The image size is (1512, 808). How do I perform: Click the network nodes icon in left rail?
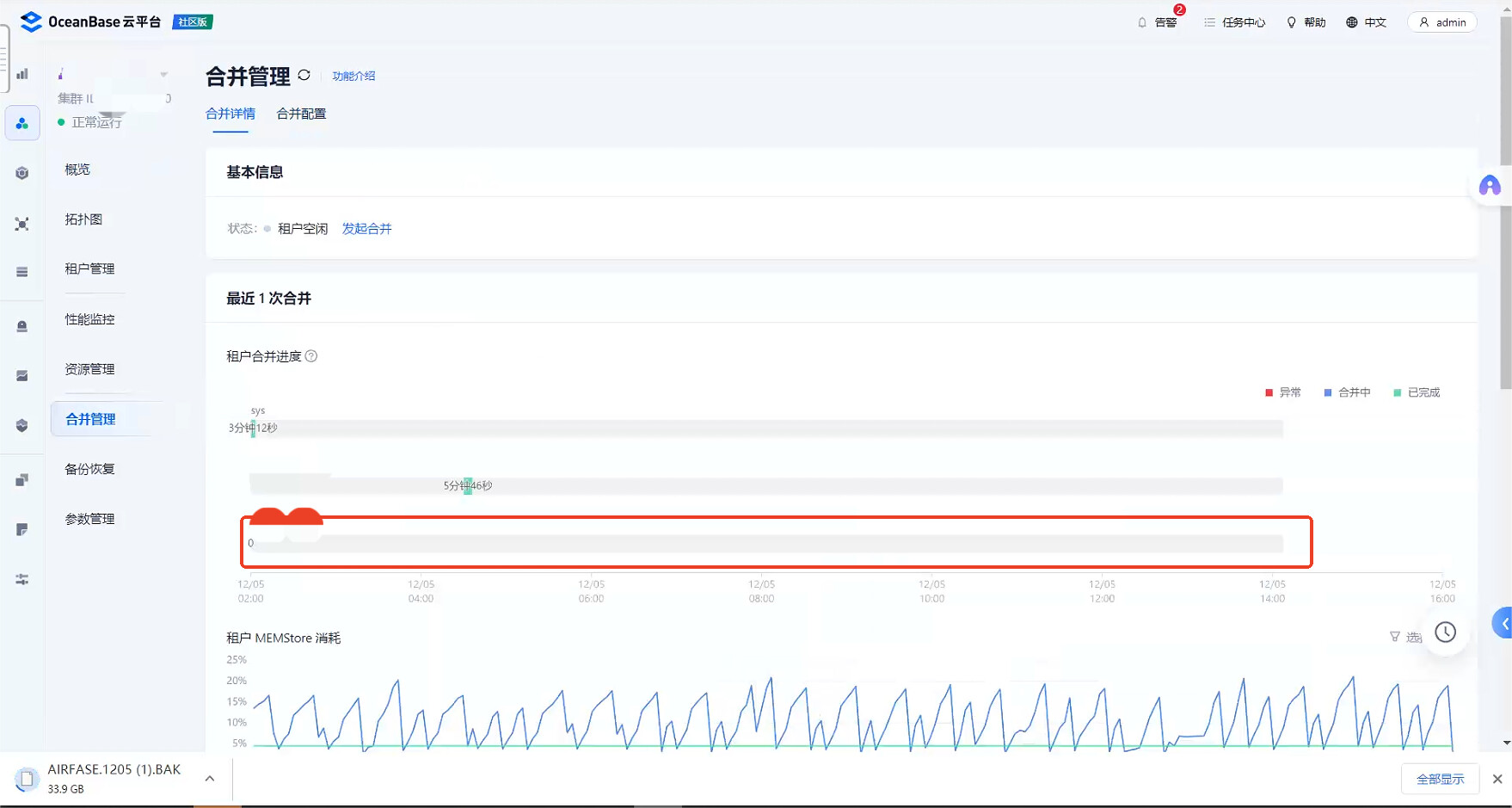pos(22,224)
